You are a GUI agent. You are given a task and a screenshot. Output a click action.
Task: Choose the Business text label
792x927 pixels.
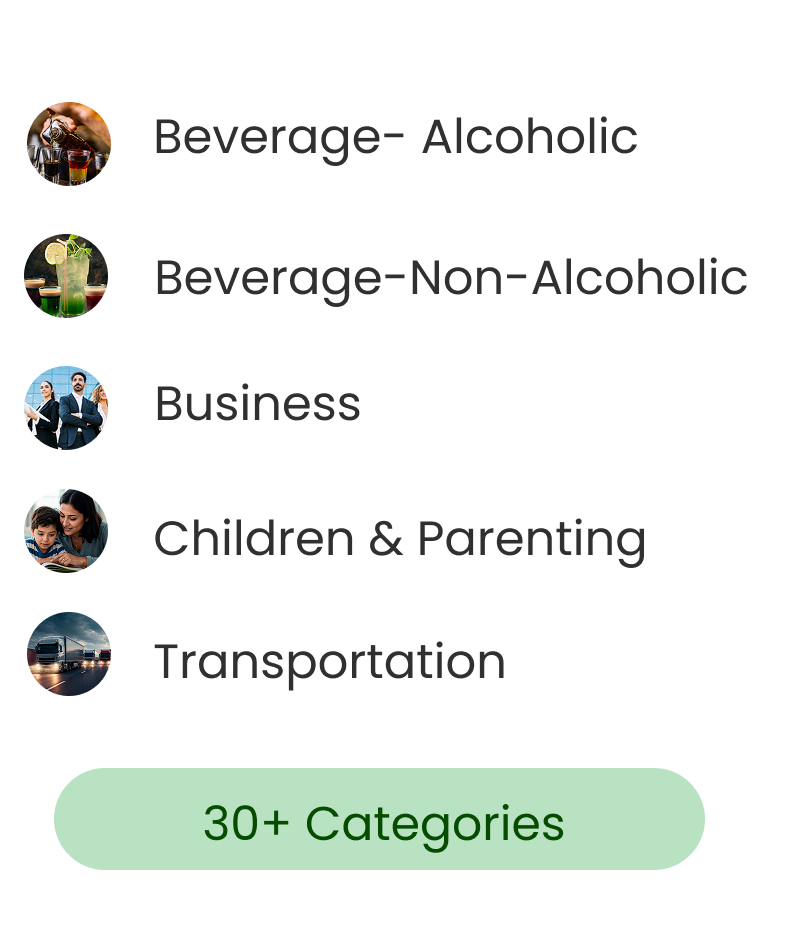[257, 404]
